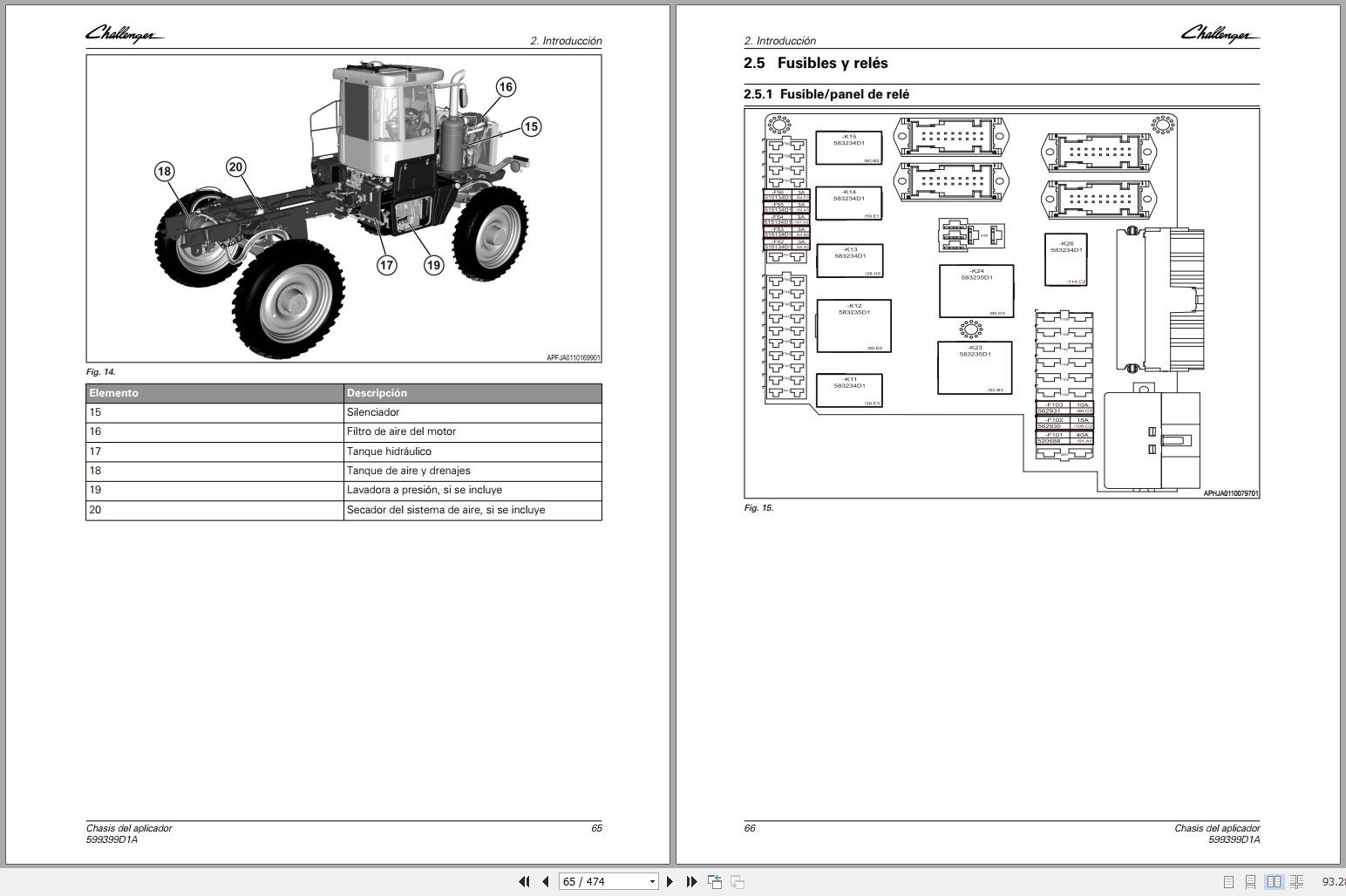Click the 'Filtro de aire del motor' cell
Image resolution: width=1346 pixels, height=896 pixels.
(472, 431)
